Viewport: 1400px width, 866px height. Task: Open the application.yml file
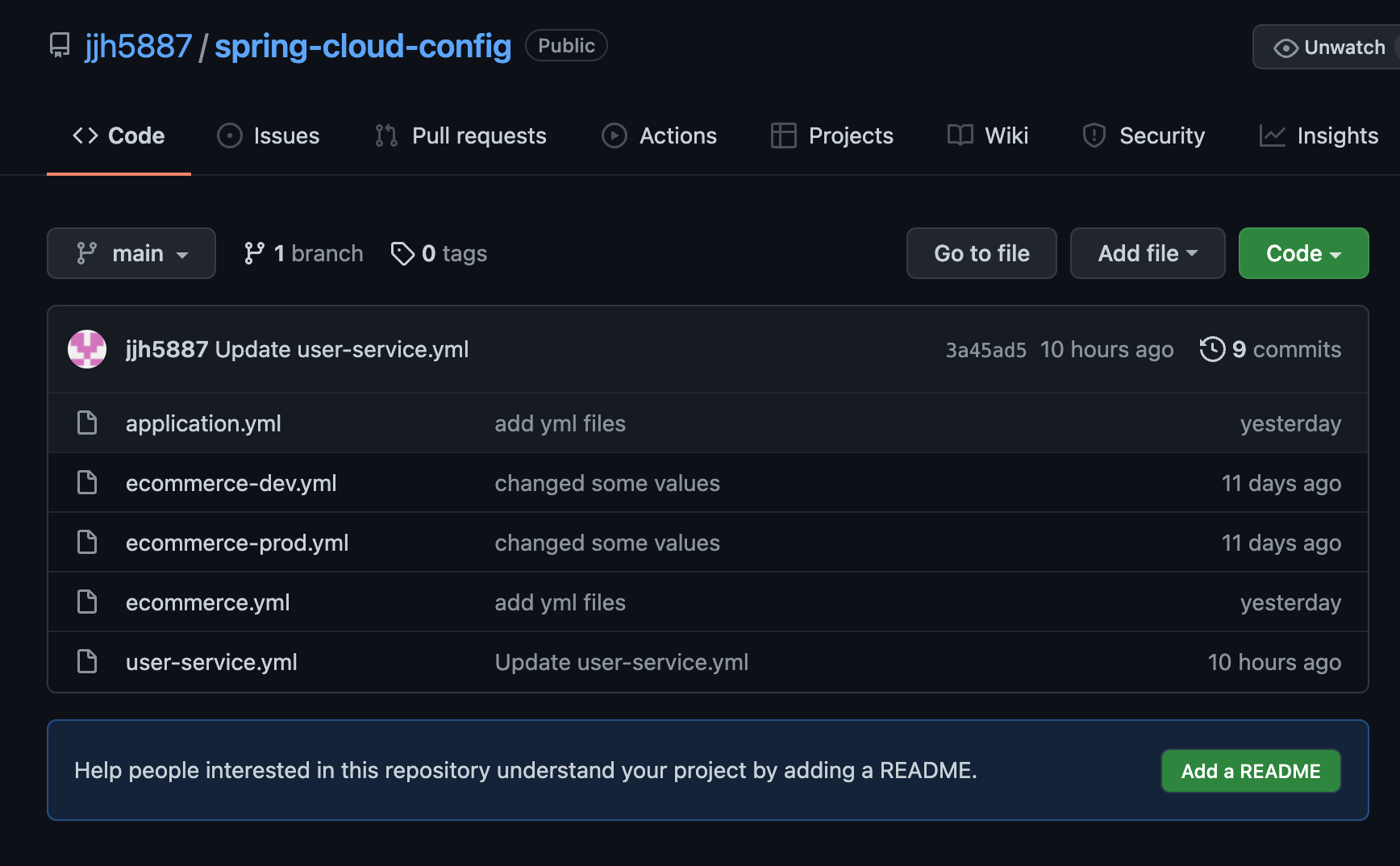pyautogui.click(x=203, y=423)
